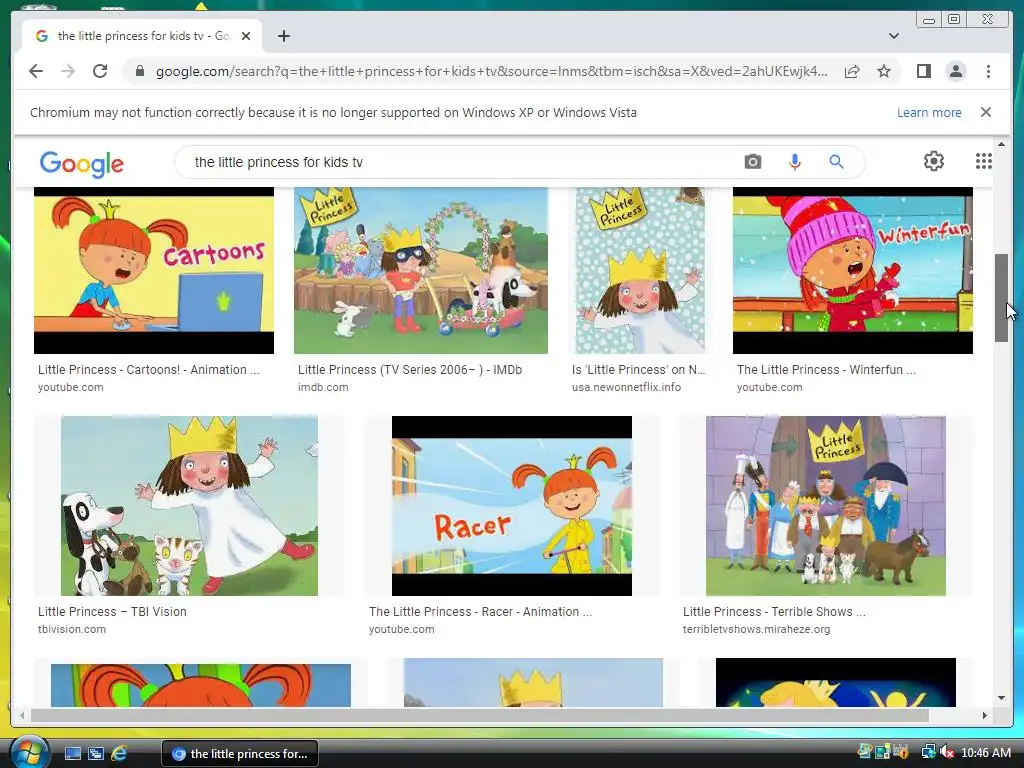
Task: Search by image with the camera icon
Action: click(x=752, y=161)
